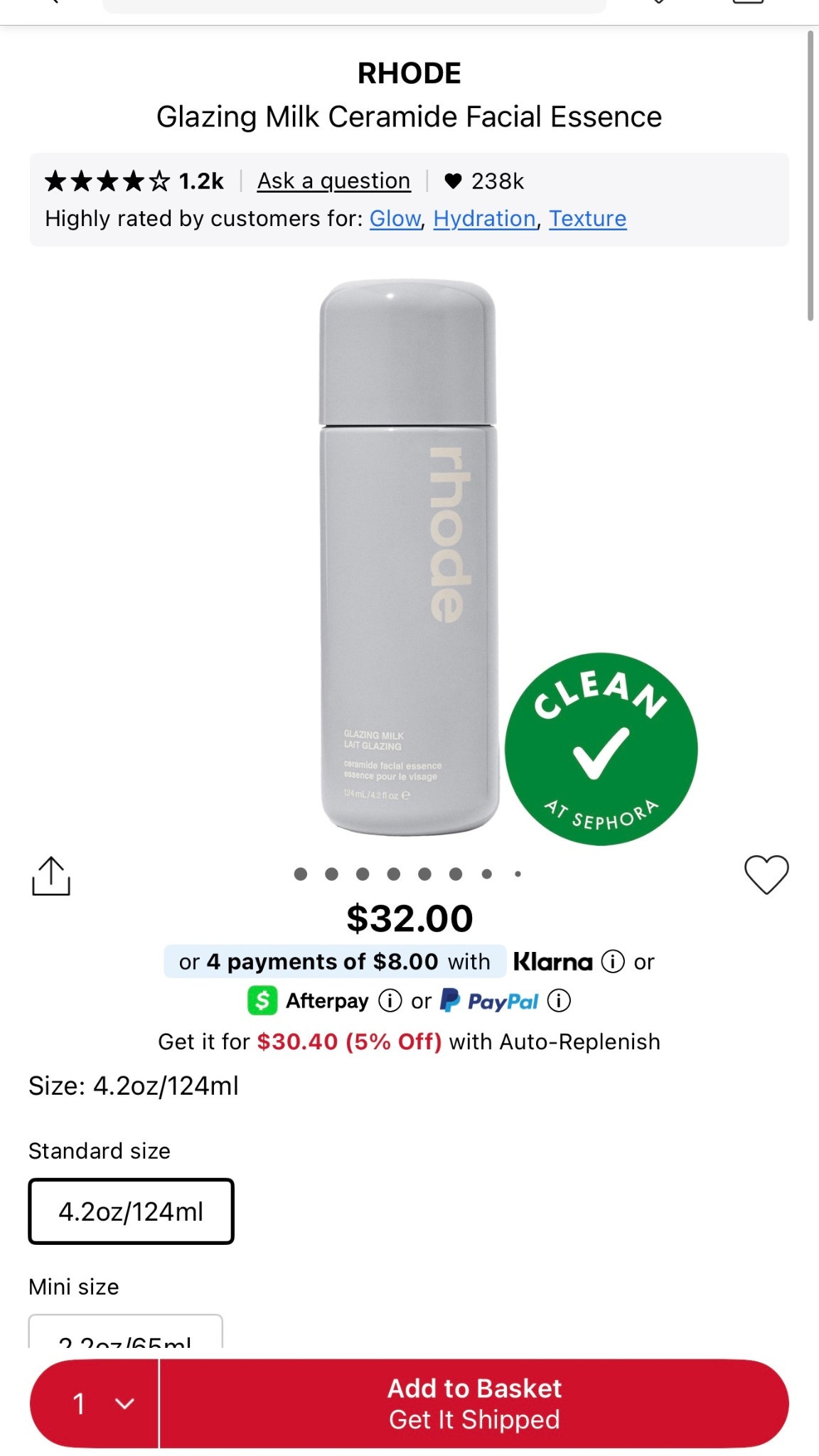Tap the rhode bottle product image
Viewport: 819px width, 1456px height.
point(408,557)
